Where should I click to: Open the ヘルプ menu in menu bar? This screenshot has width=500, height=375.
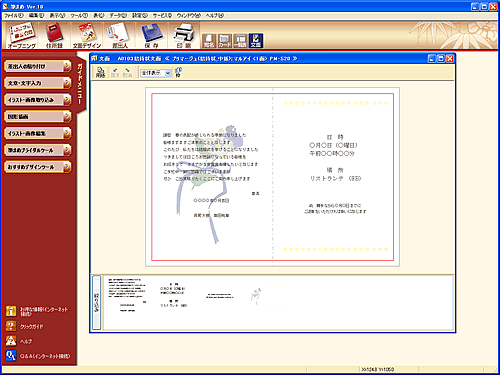click(x=215, y=15)
